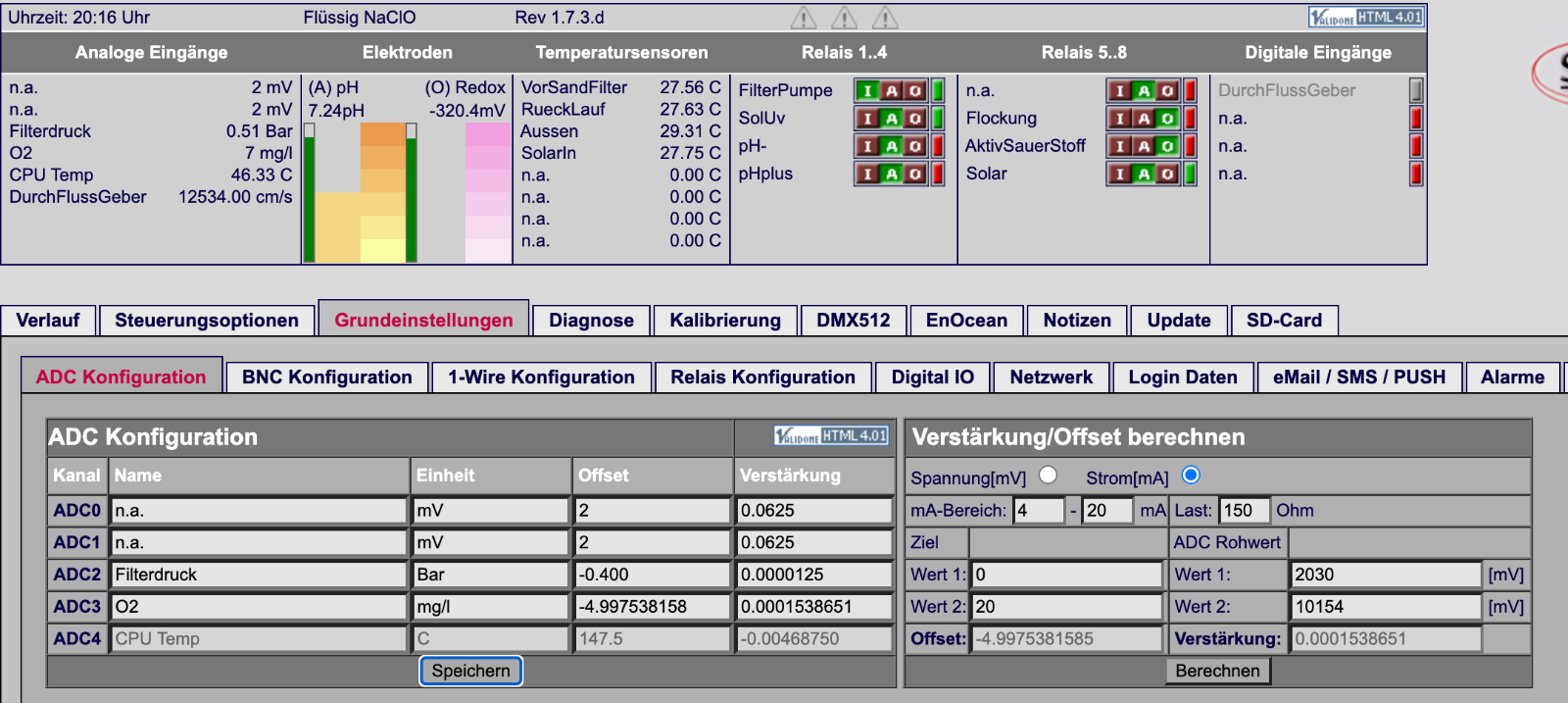
Task: Switch SolUv relay to O
Action: (x=914, y=119)
